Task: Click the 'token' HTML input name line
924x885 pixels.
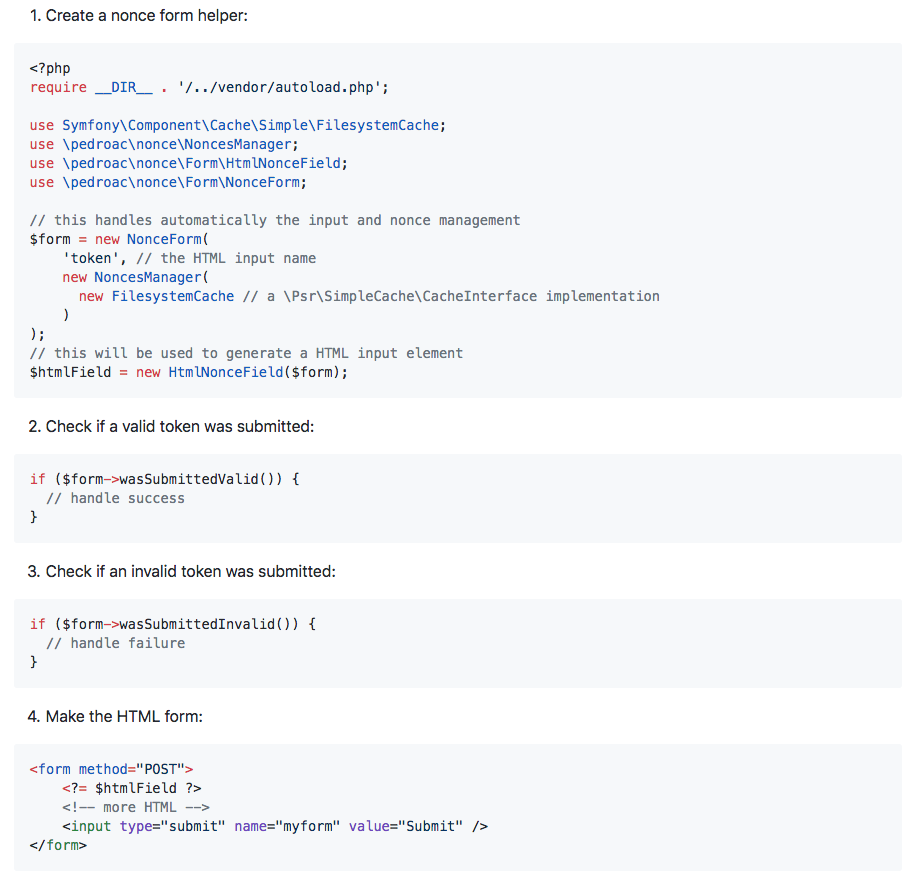Action: pos(189,258)
